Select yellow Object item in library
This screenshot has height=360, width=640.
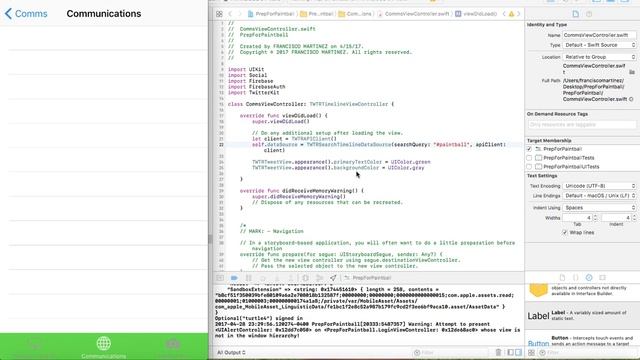click(582, 290)
